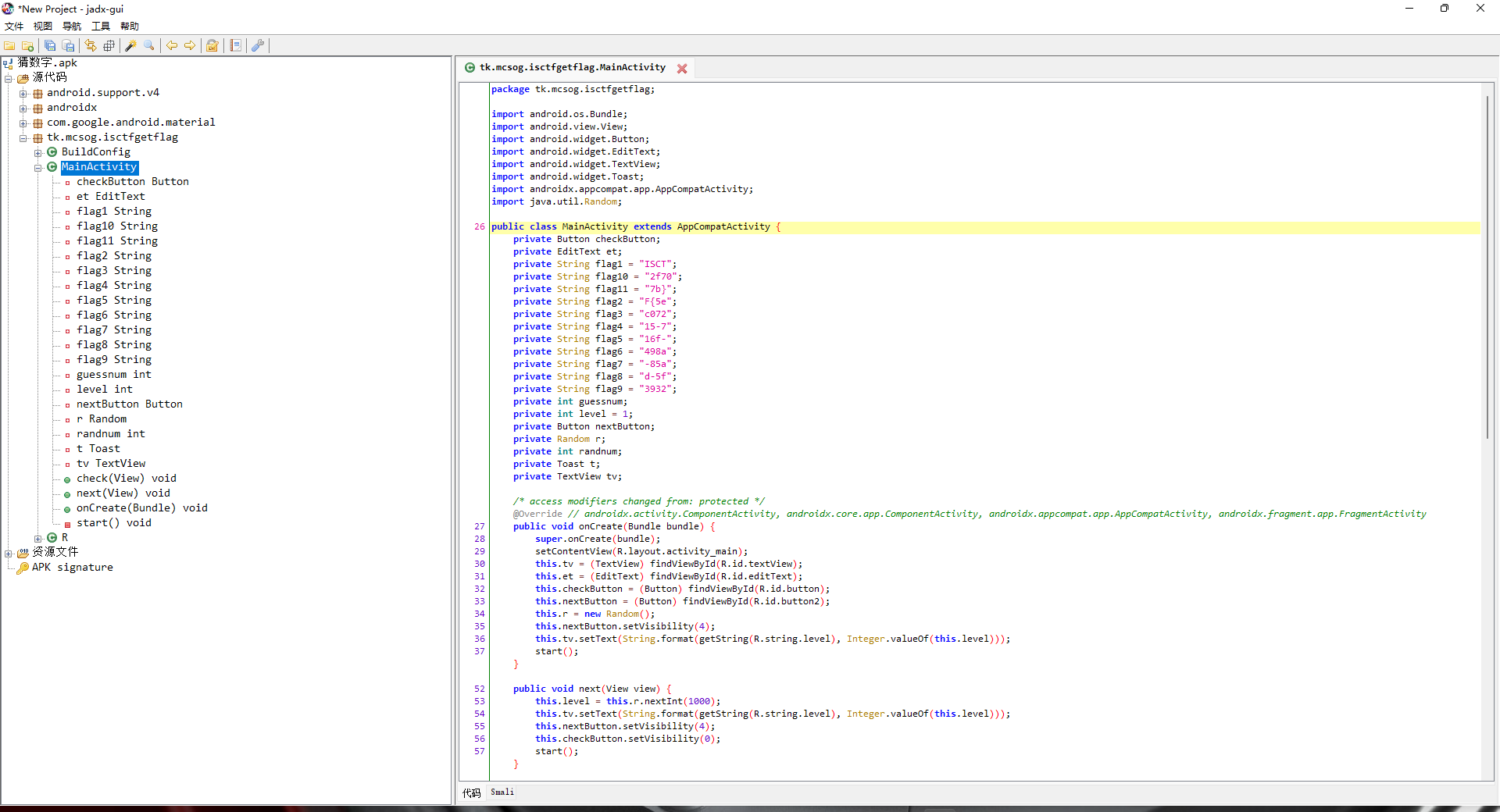
Task: Click the Export as gradle project icon
Action: pyautogui.click(x=68, y=46)
